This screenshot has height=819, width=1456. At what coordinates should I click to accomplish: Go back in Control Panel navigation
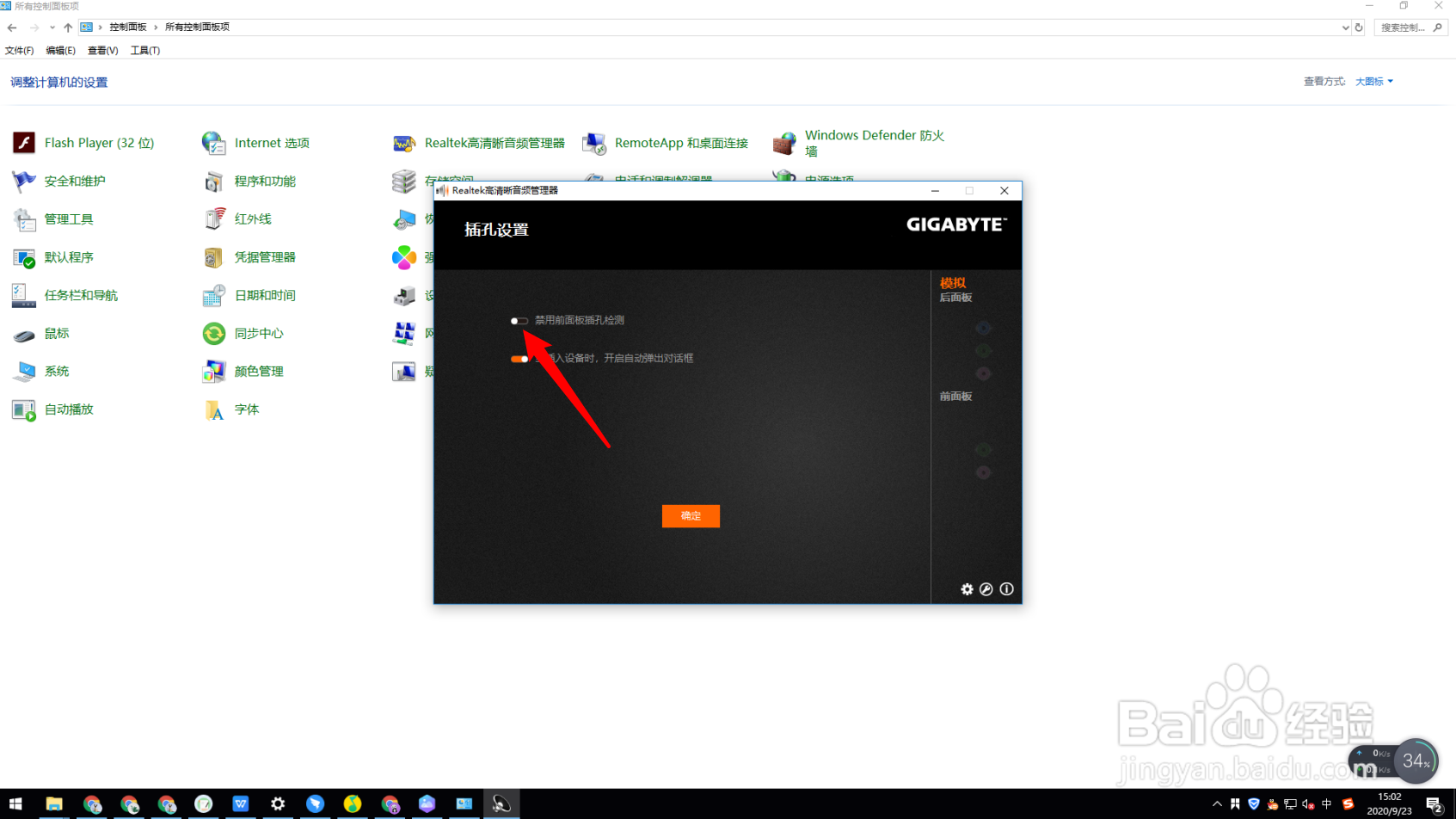tap(12, 28)
